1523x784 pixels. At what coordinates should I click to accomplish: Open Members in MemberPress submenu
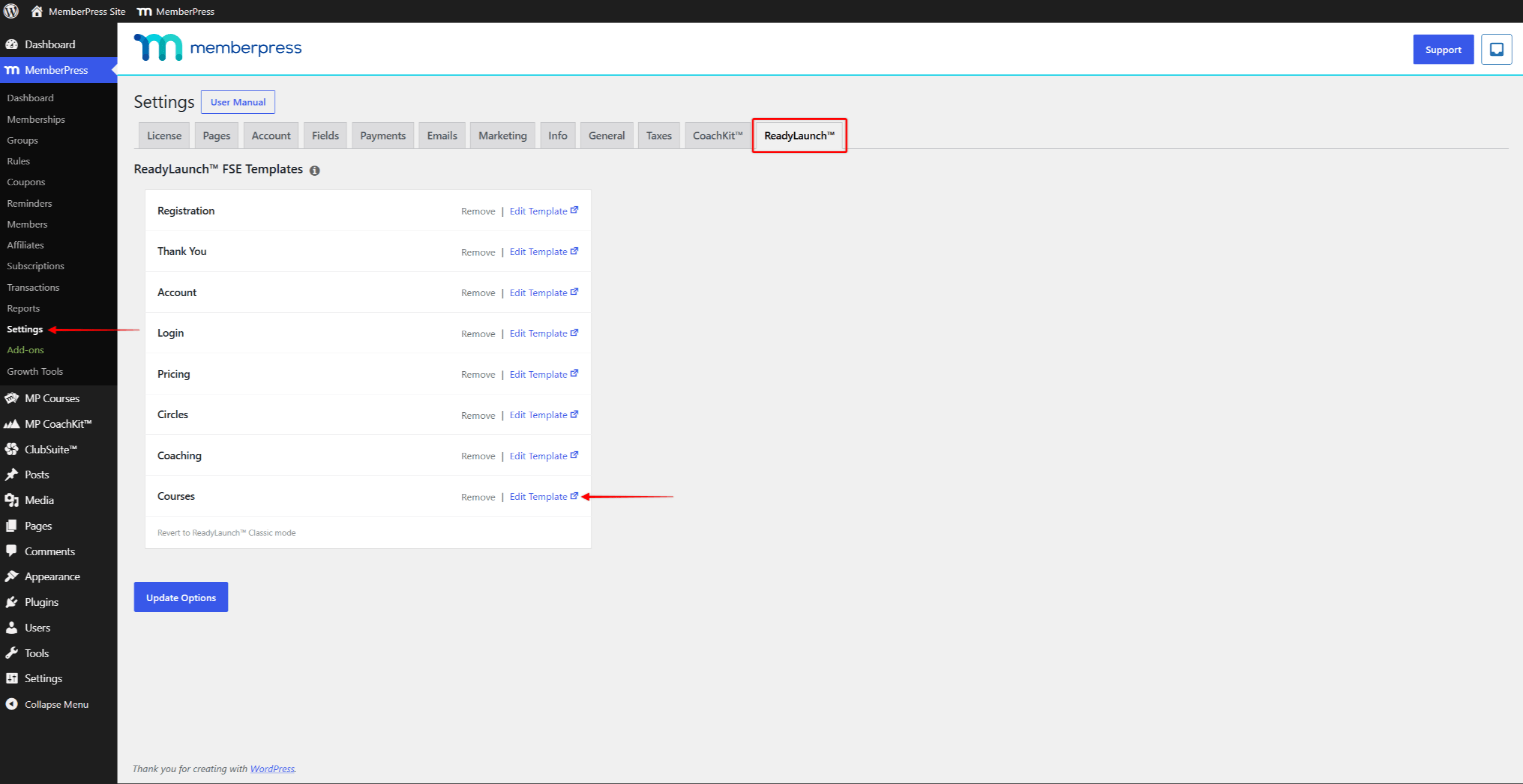click(x=27, y=224)
